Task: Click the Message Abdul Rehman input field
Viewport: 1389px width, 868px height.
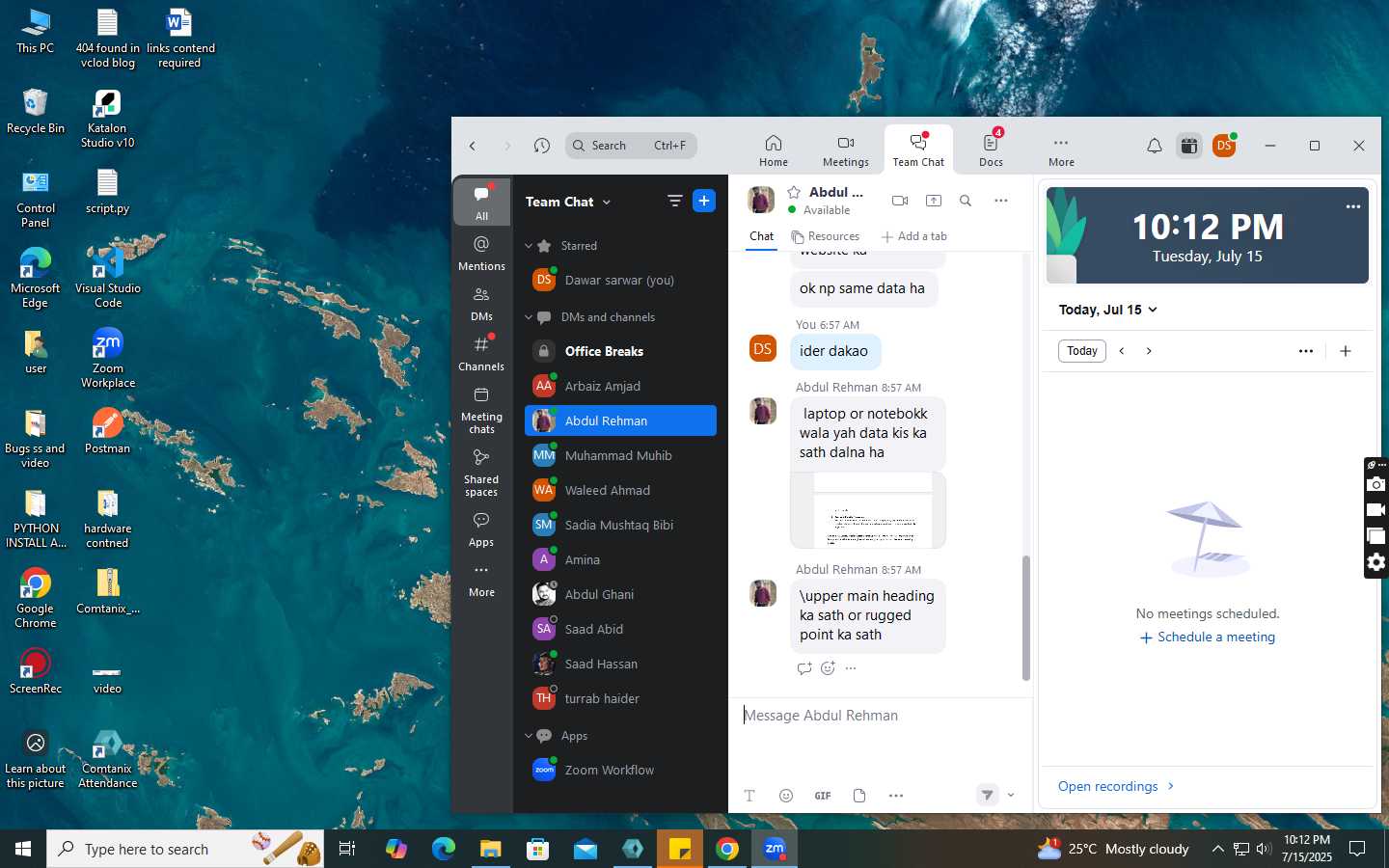Action: [880, 716]
